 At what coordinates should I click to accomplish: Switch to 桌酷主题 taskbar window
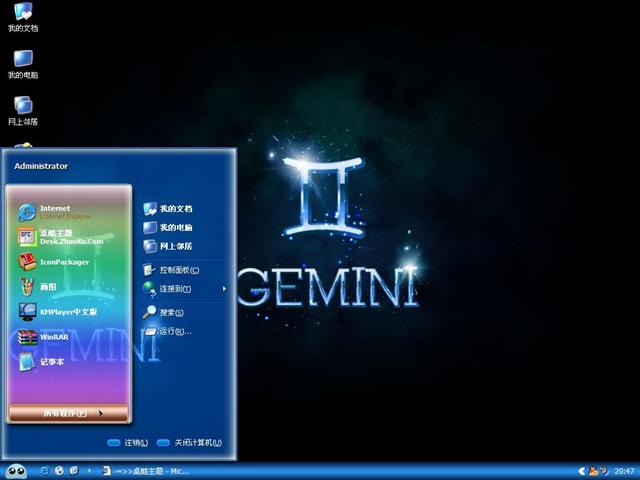[145, 471]
